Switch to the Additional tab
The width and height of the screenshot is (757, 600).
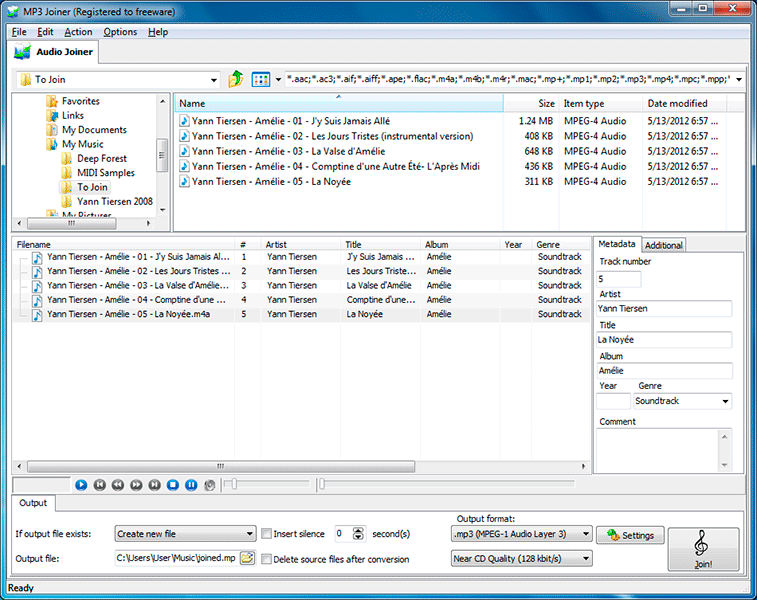[x=664, y=245]
